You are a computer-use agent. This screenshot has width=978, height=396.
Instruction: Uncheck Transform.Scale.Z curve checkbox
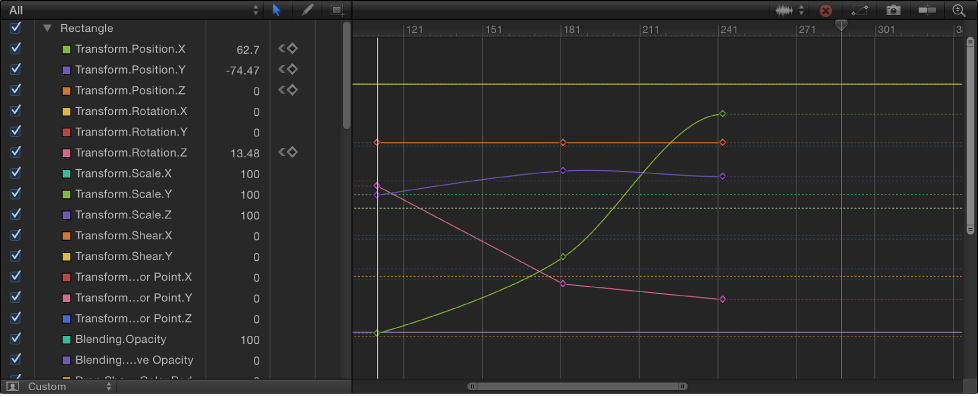click(16, 214)
